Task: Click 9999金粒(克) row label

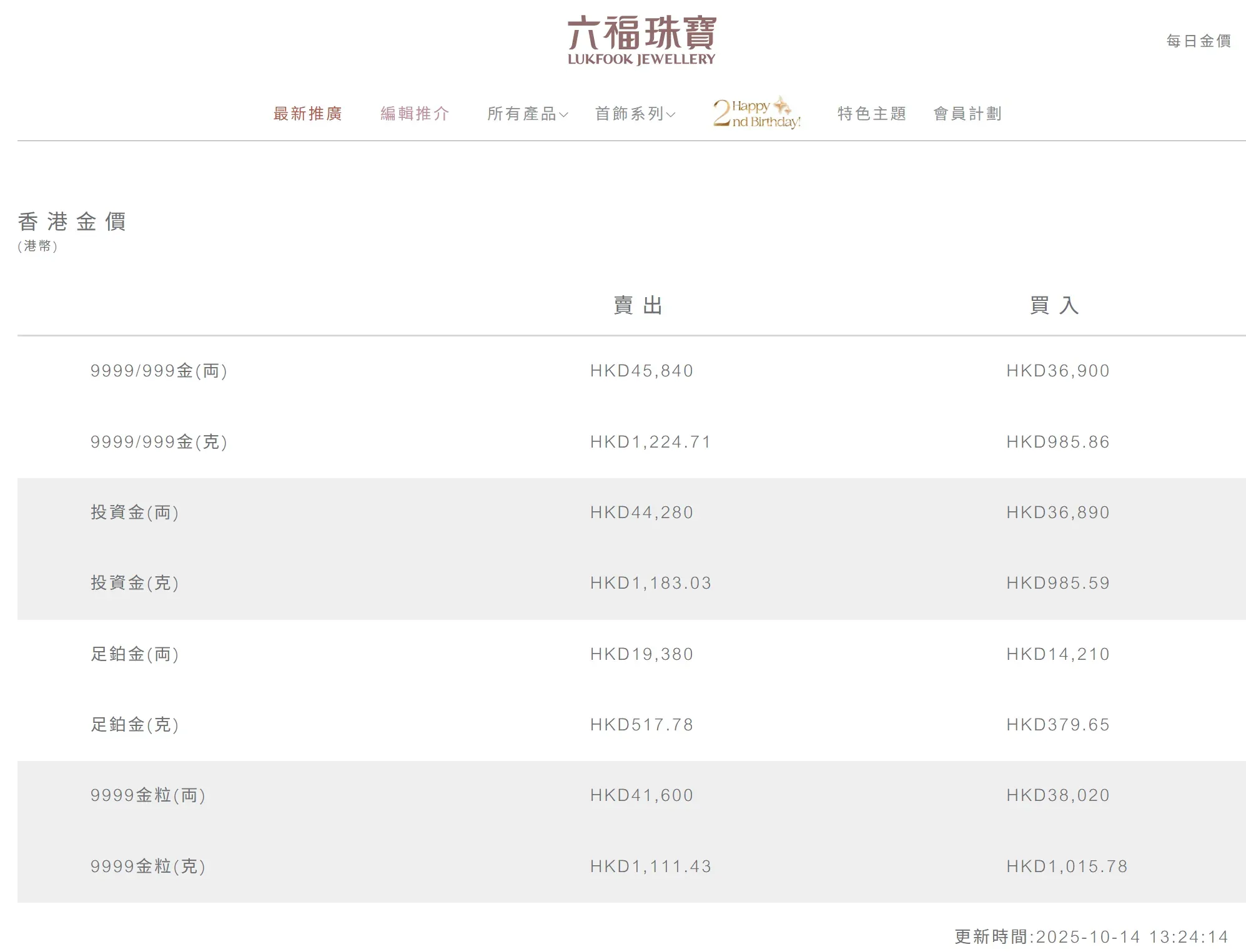Action: coord(148,866)
